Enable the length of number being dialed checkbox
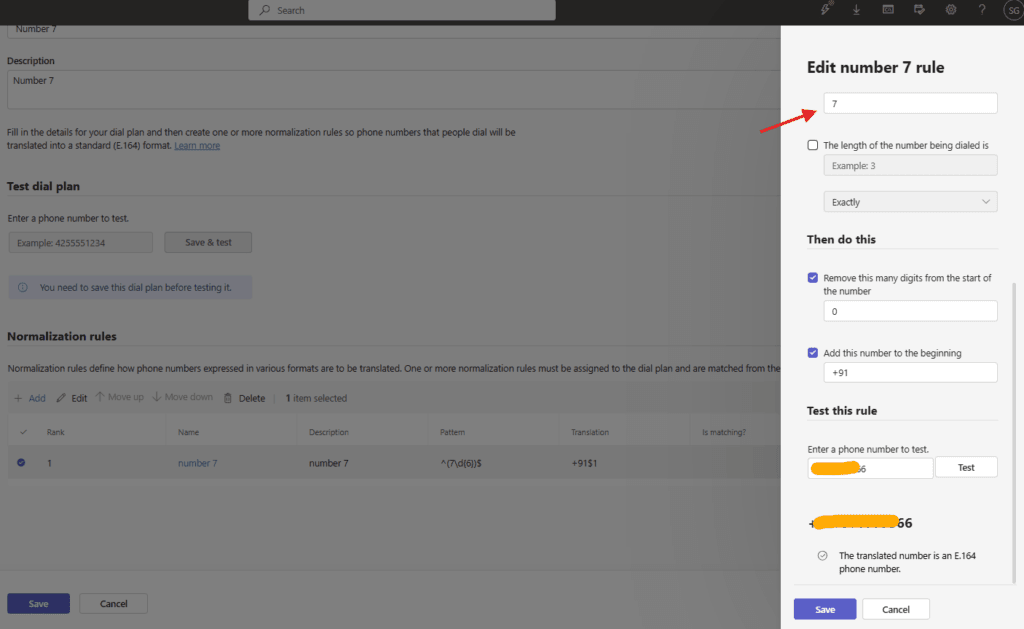 (x=813, y=145)
